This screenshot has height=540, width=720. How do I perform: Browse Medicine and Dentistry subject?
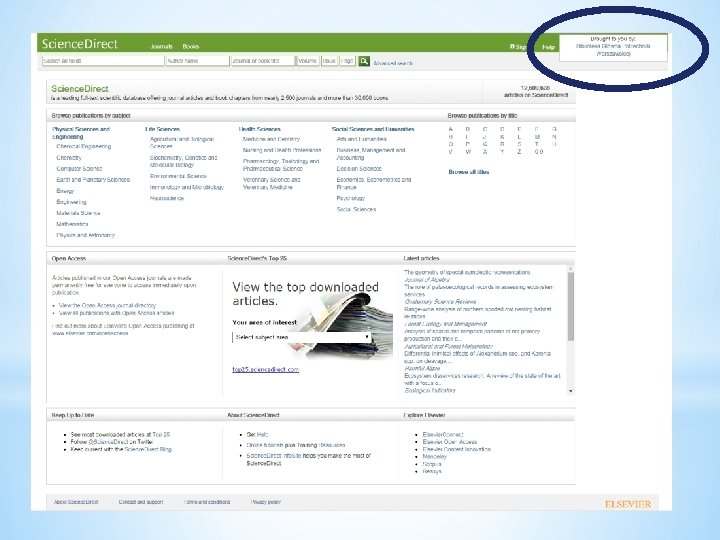271,139
